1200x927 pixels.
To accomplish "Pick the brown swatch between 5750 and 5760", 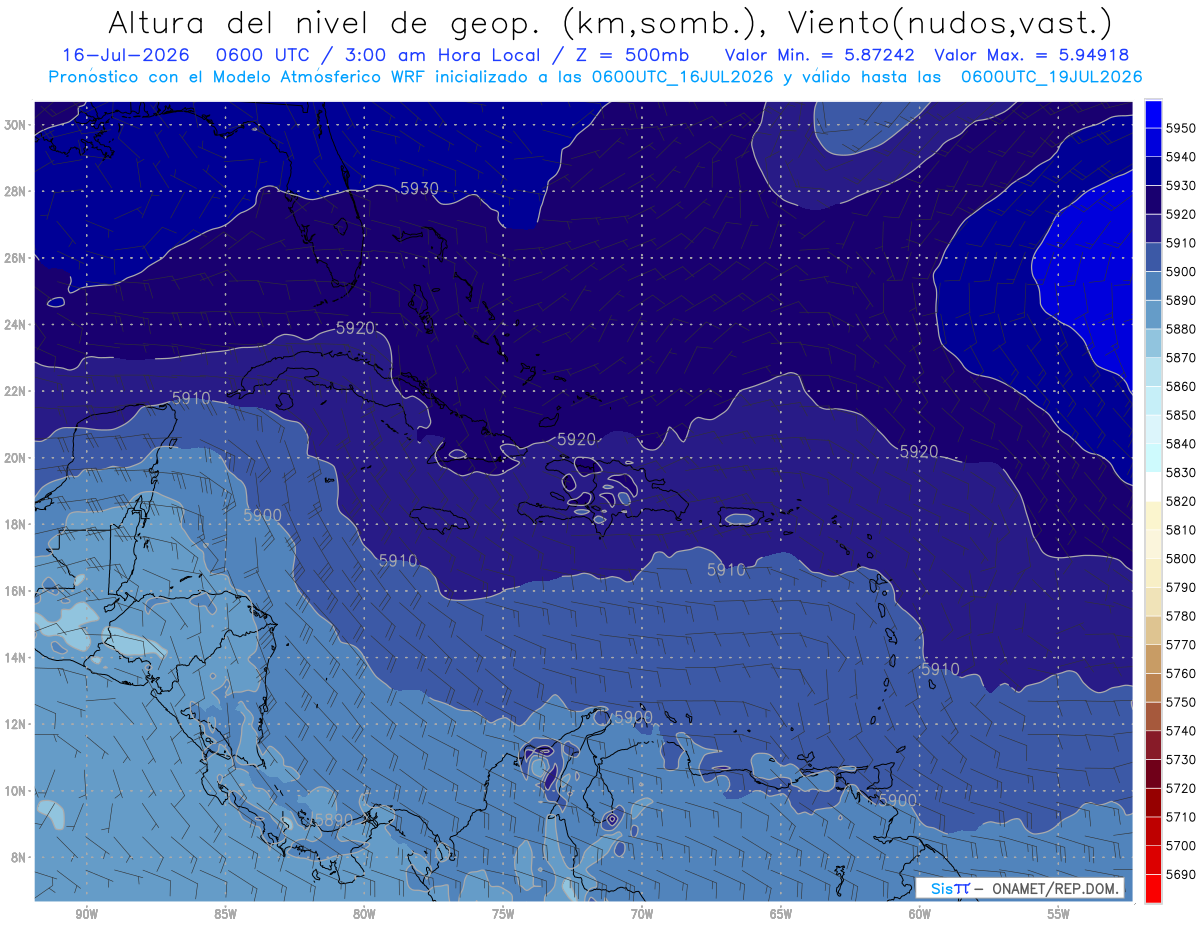I will [x=1153, y=688].
